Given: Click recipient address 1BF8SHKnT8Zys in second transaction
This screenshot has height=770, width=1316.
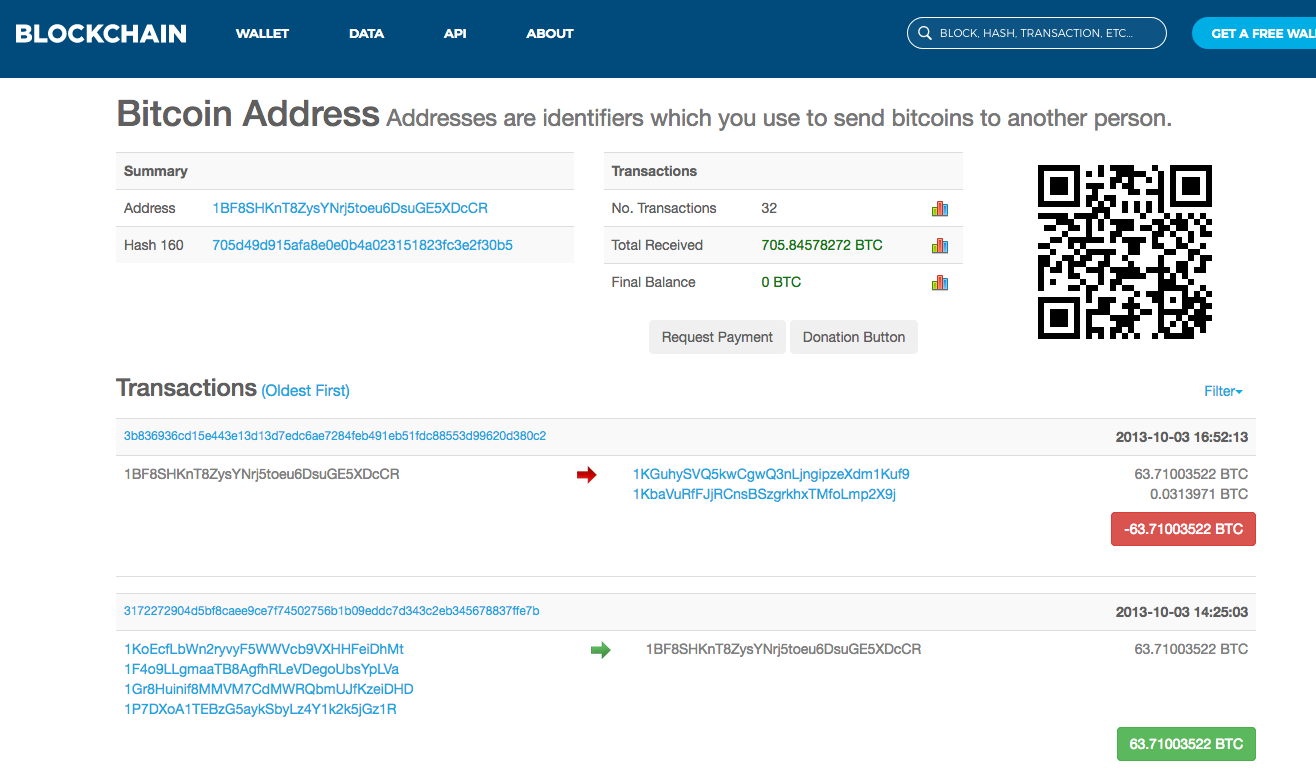Looking at the screenshot, I should pos(784,649).
